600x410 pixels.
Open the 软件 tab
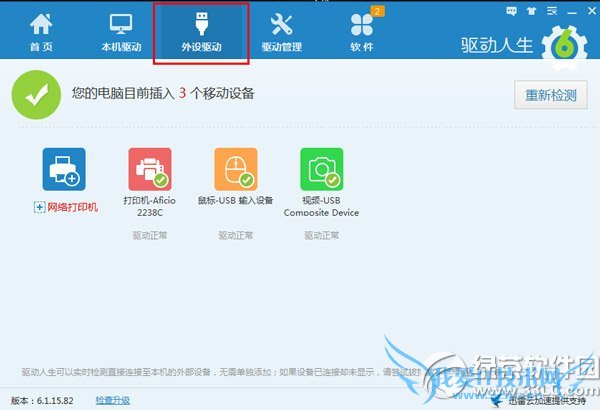coord(362,32)
